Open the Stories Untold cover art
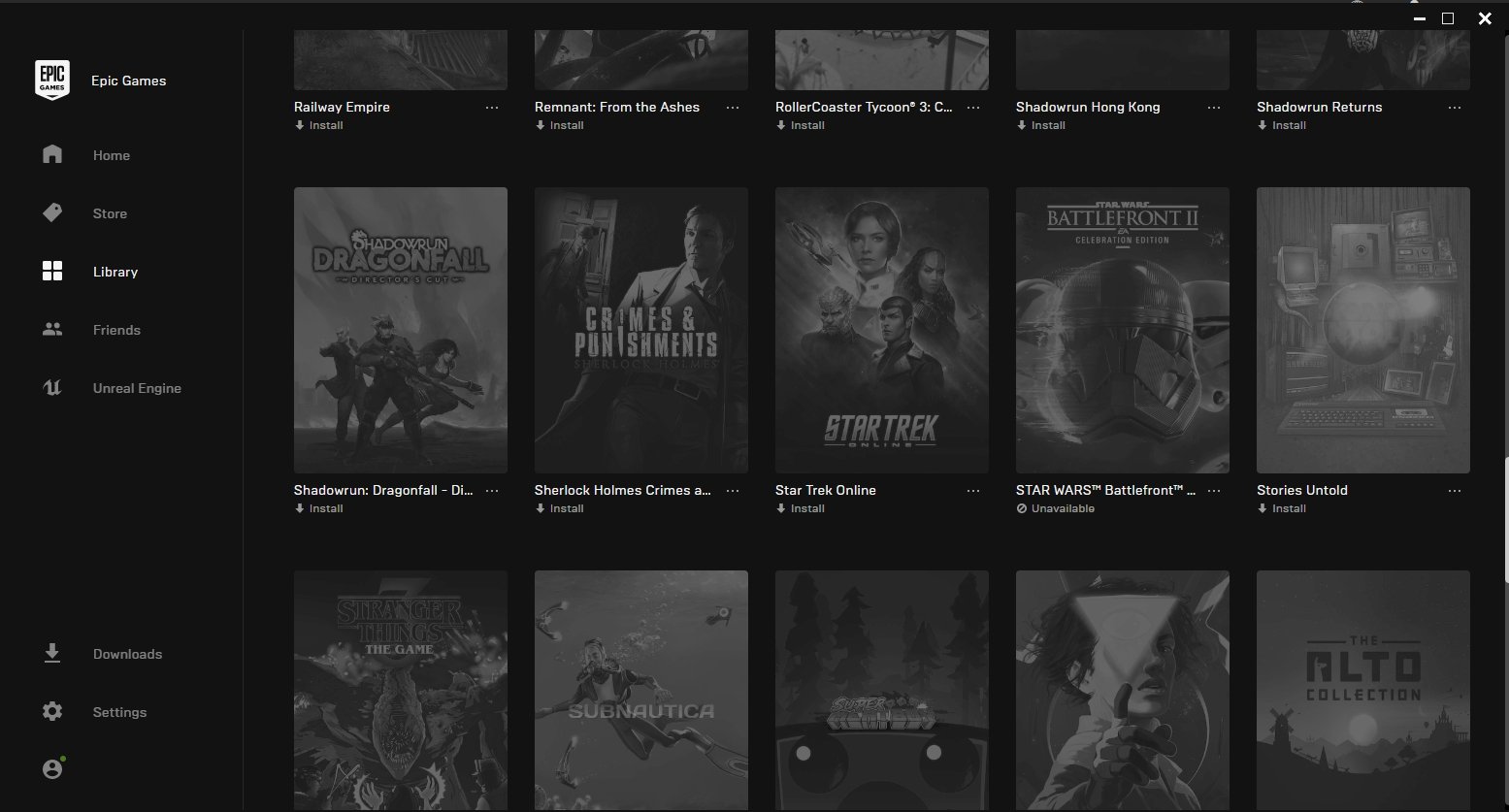The image size is (1509, 812). point(1363,330)
